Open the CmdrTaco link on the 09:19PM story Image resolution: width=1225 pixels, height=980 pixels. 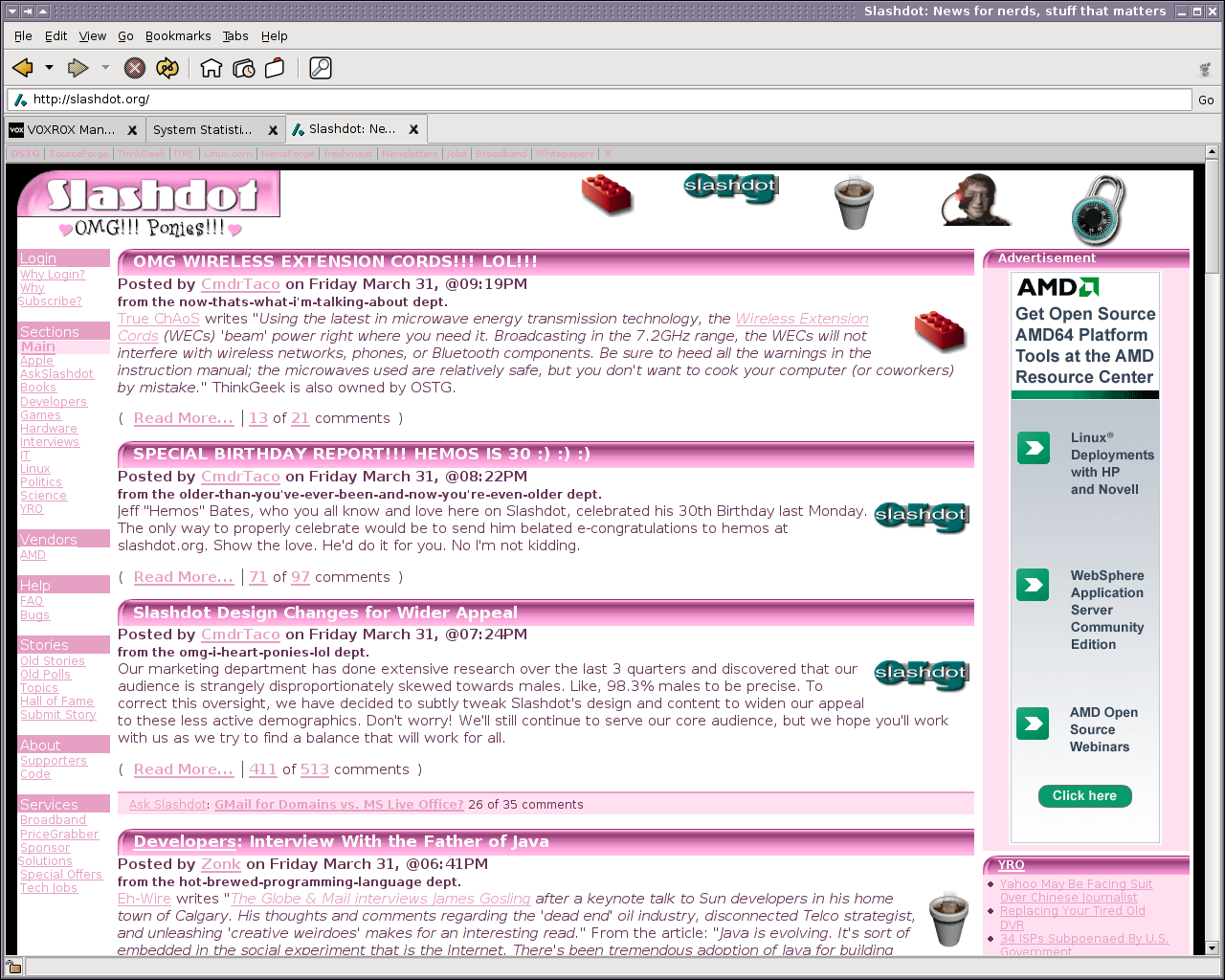(240, 284)
